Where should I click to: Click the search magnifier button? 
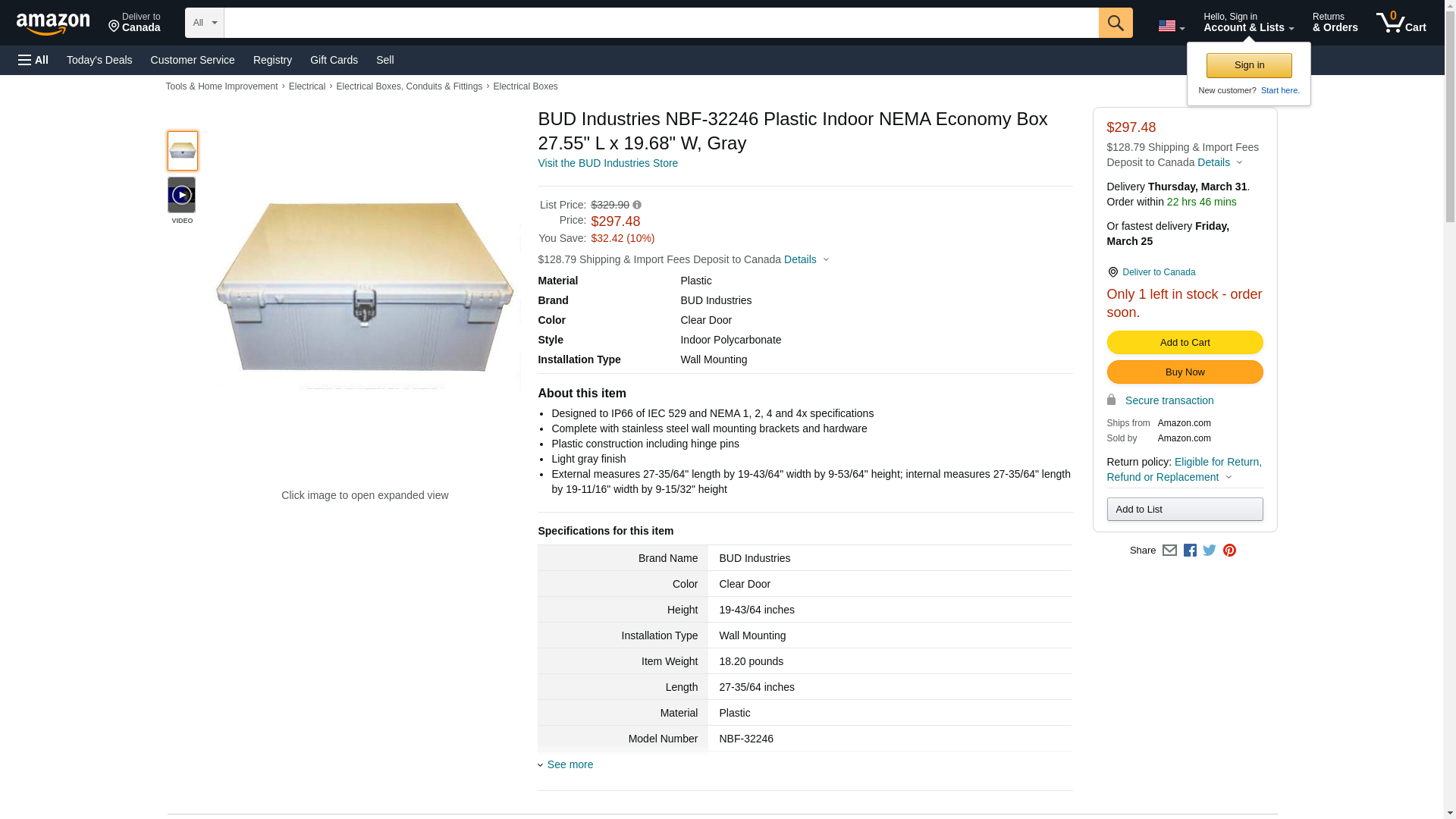pyautogui.click(x=1115, y=23)
